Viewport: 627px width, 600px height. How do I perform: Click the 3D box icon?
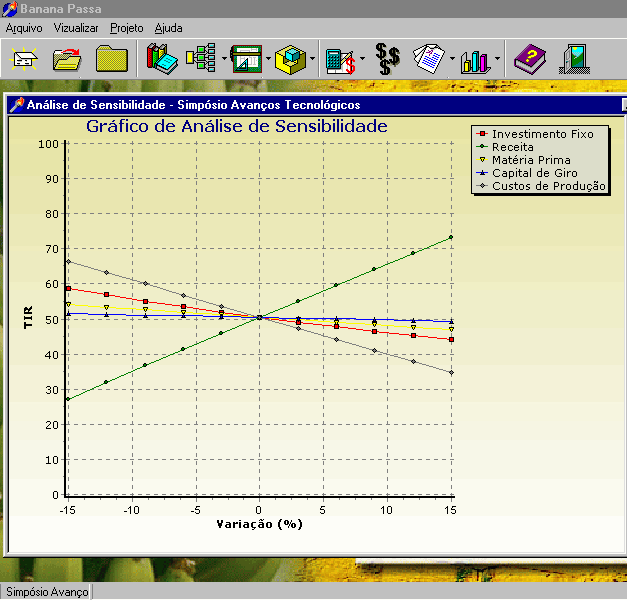(291, 60)
